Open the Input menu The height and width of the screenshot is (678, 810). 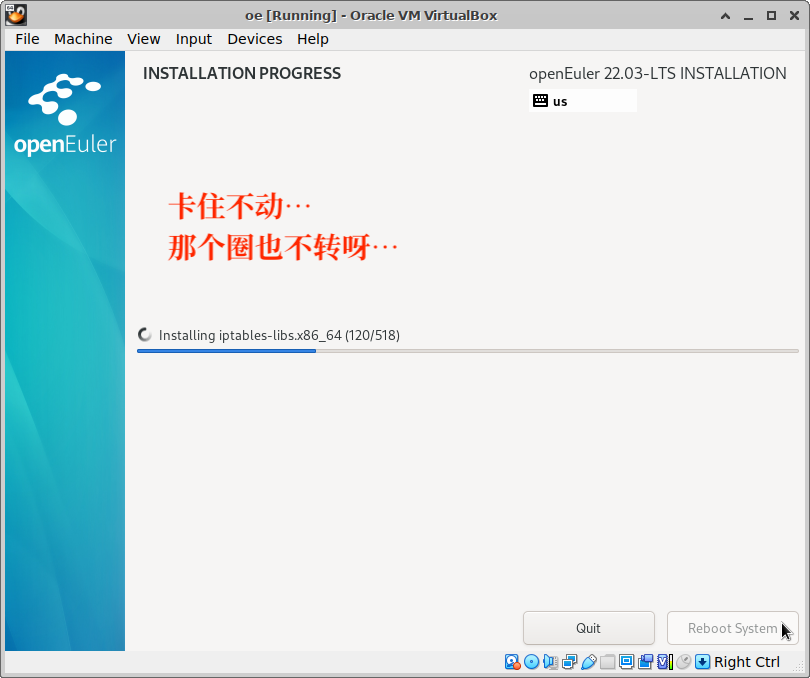[194, 39]
